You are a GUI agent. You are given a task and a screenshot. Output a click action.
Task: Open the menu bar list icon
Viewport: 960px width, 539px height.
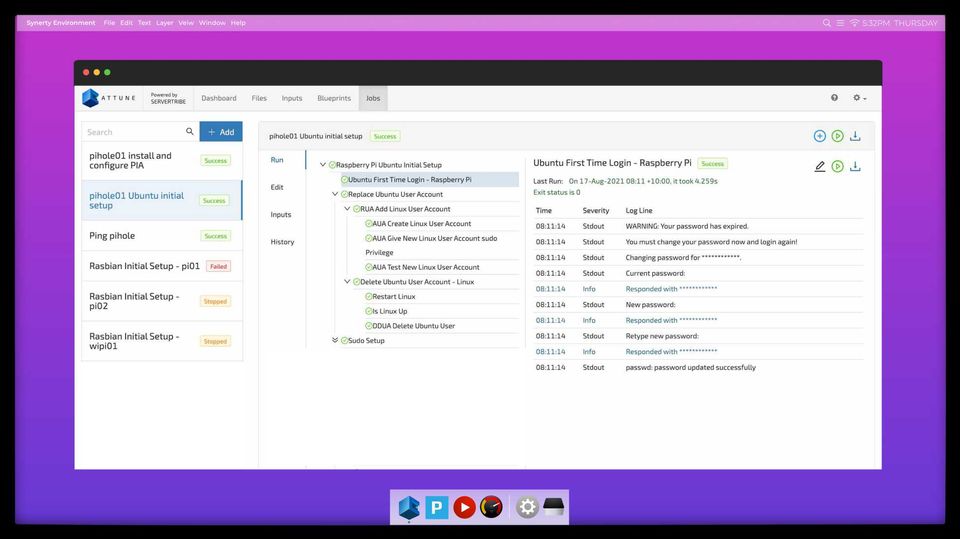[x=840, y=23]
